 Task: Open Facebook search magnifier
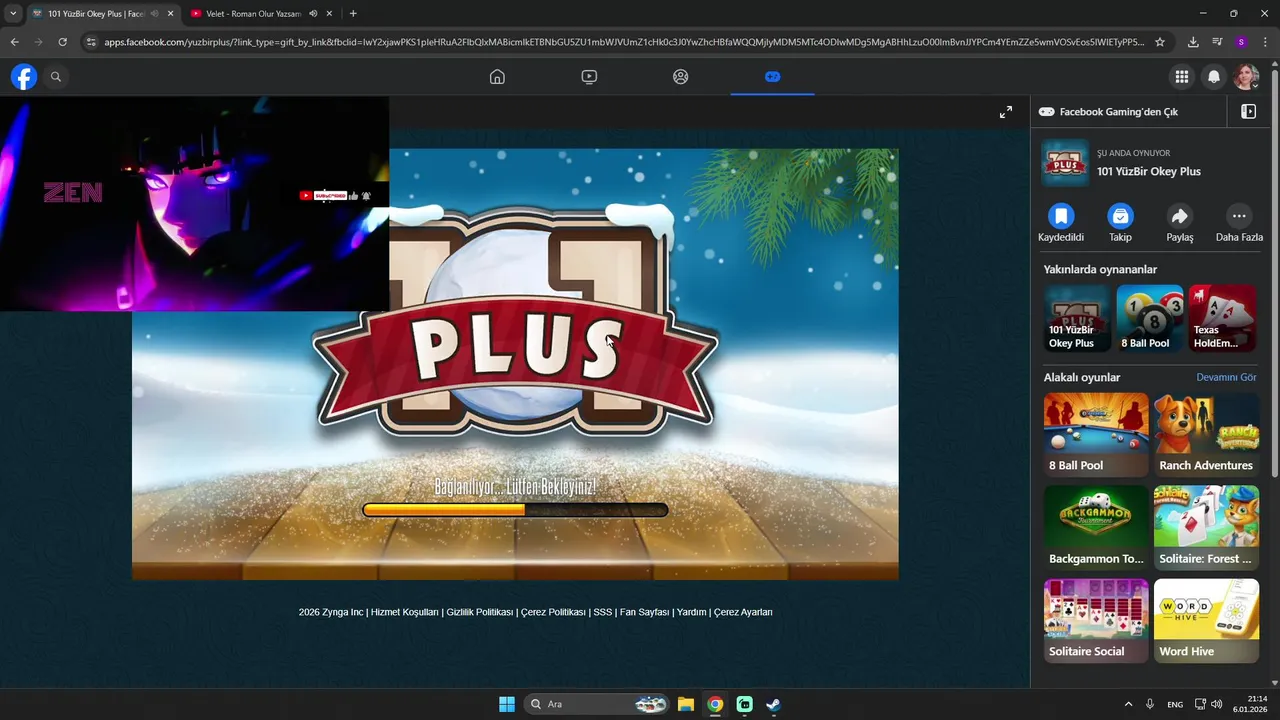point(56,76)
